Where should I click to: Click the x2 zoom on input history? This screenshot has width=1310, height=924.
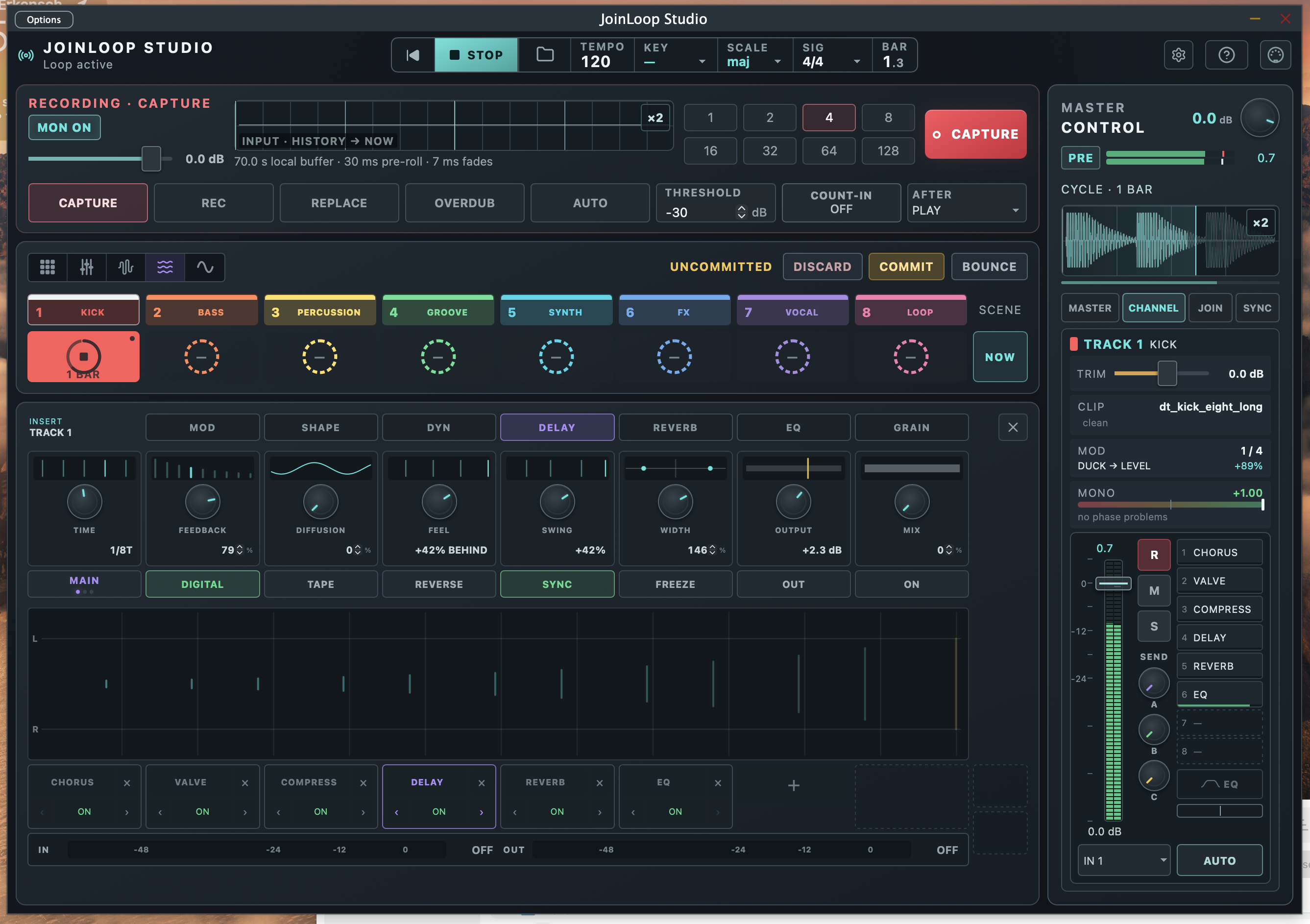pos(655,118)
